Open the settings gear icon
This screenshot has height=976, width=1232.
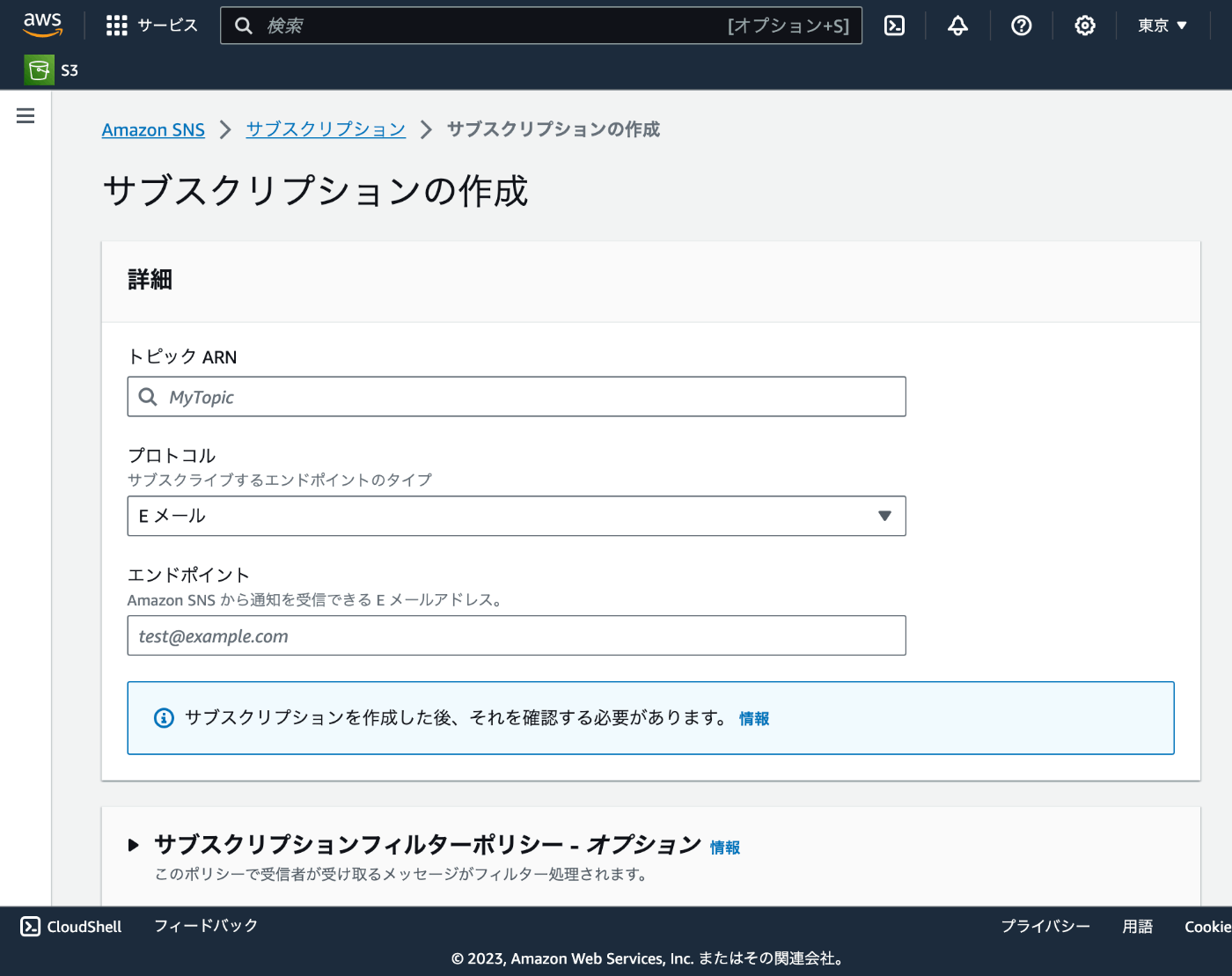pyautogui.click(x=1084, y=26)
